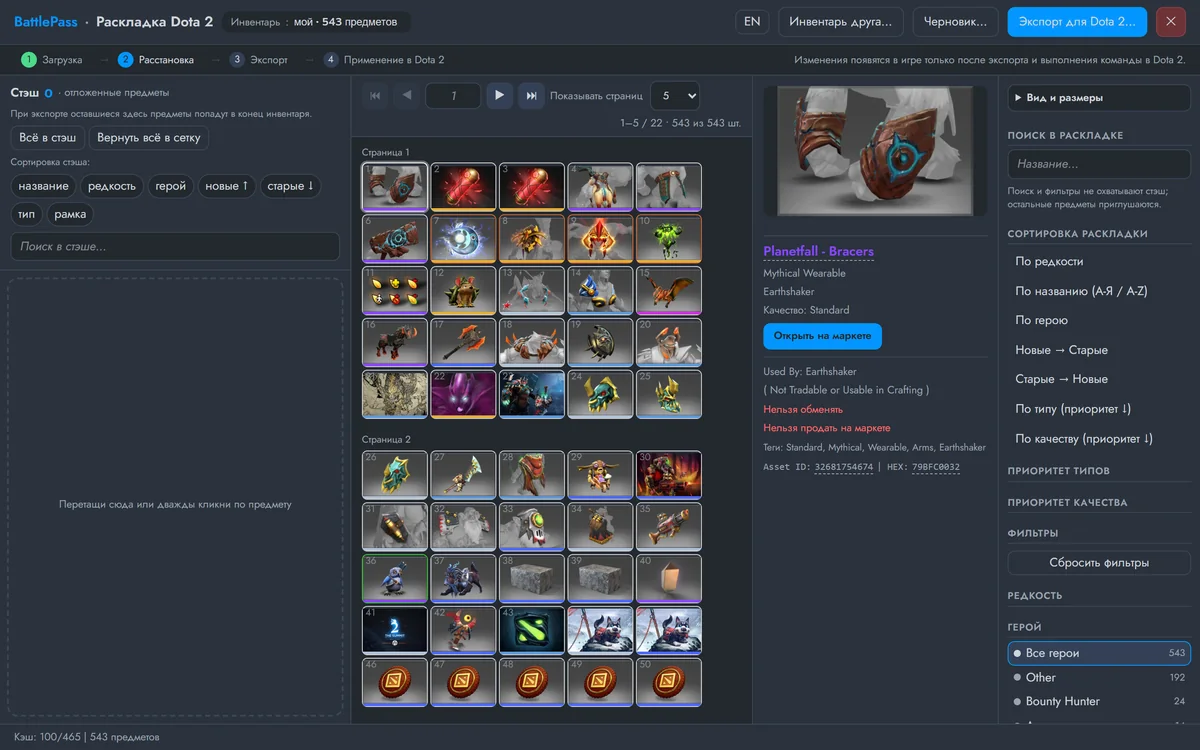The width and height of the screenshot is (1200, 750).
Task: Sort layout 'По редкости'
Action: click(x=1099, y=261)
